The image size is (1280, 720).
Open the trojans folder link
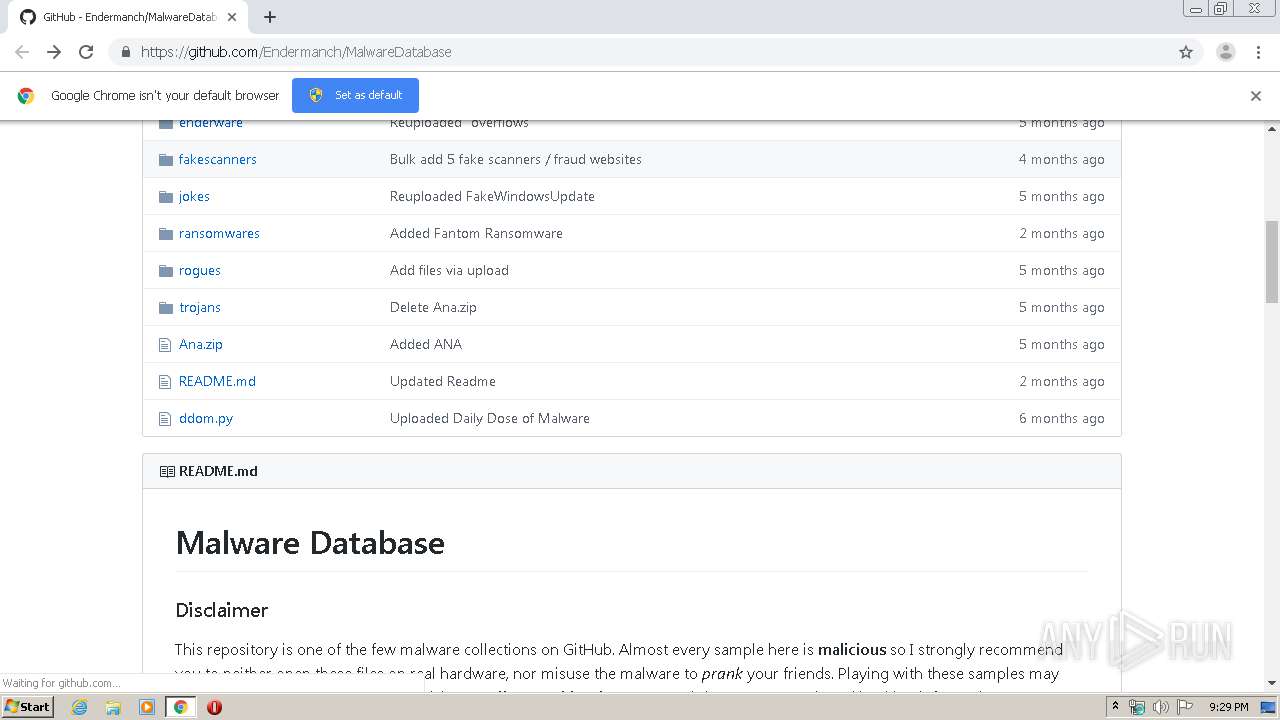pyautogui.click(x=200, y=307)
